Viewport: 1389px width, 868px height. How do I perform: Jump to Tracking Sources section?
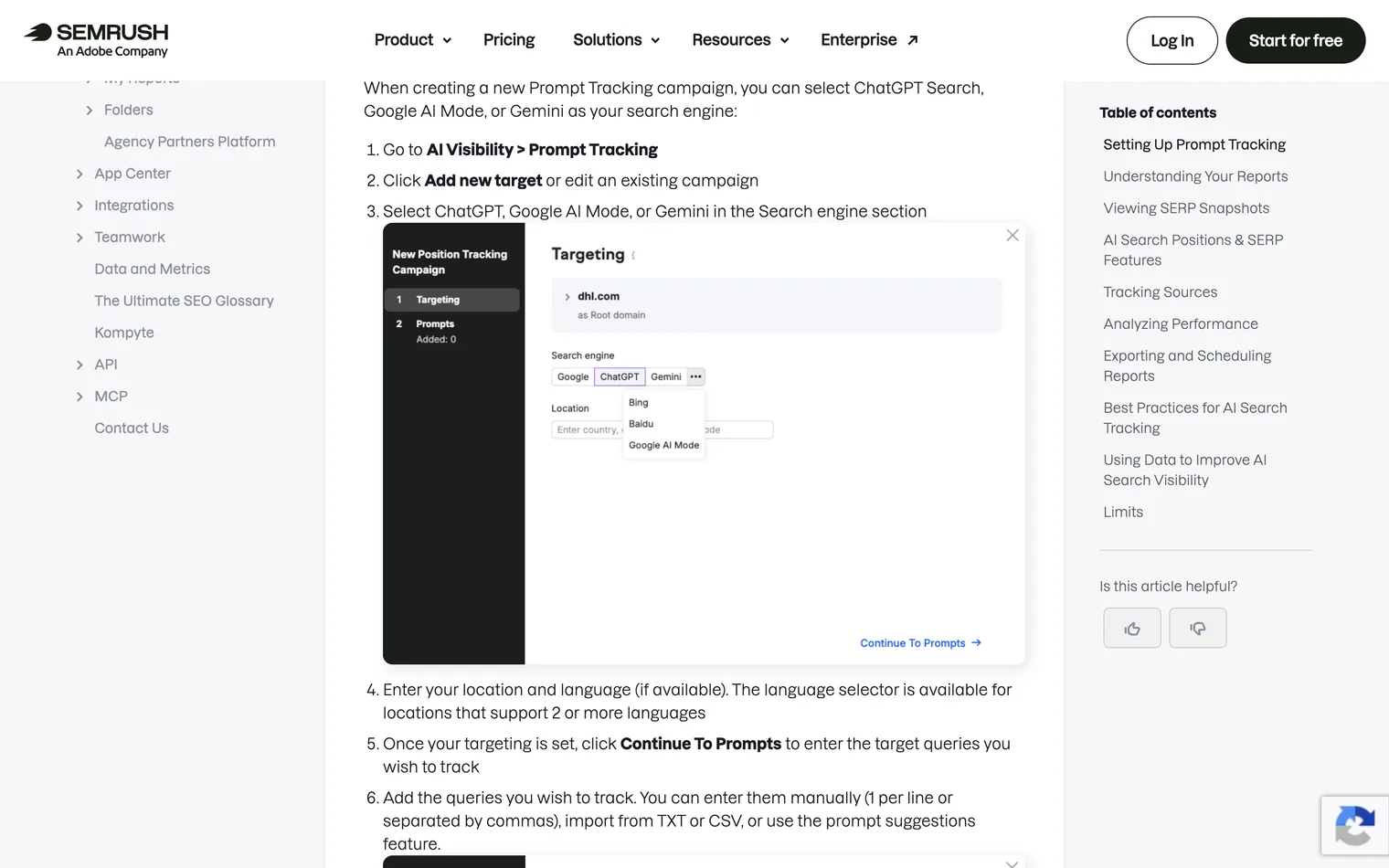(x=1161, y=292)
